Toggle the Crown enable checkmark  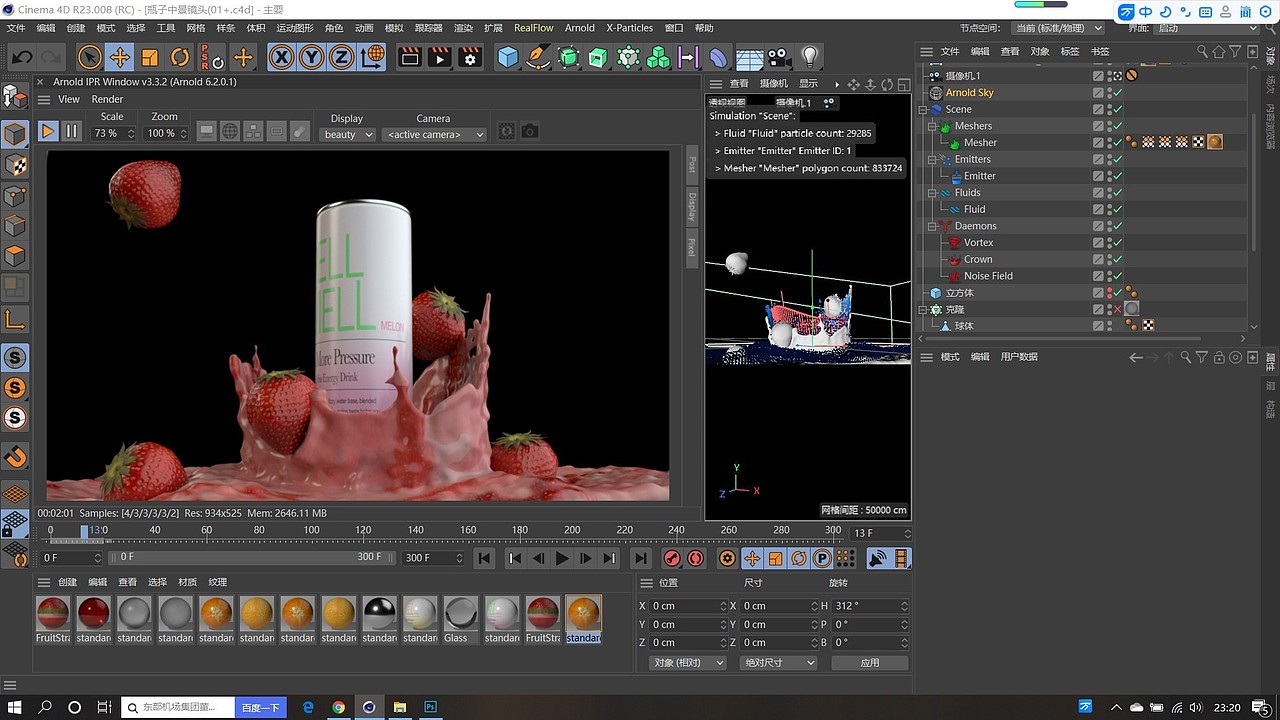[x=1119, y=259]
